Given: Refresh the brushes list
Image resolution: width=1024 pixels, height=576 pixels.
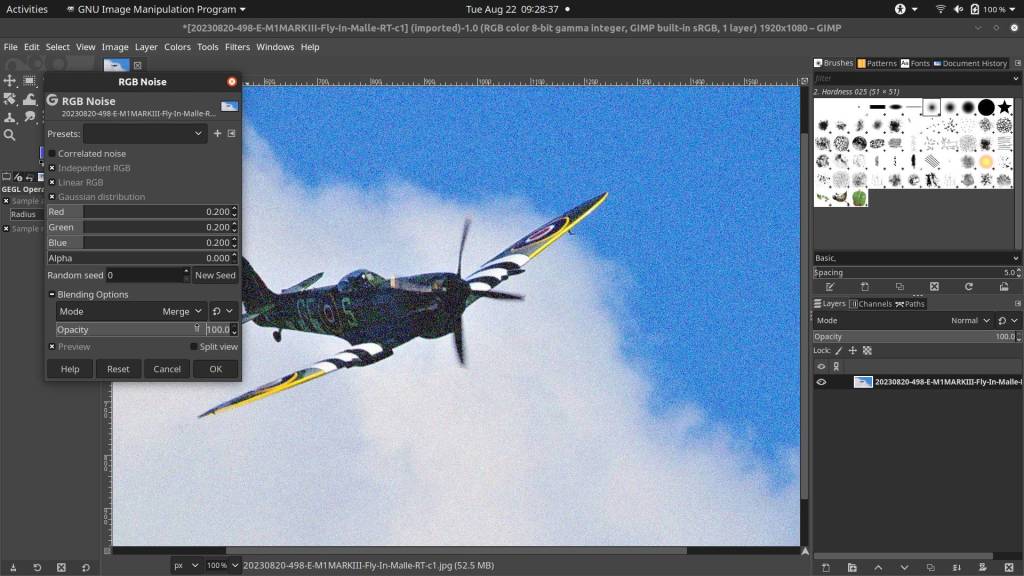Looking at the screenshot, I should [968, 287].
